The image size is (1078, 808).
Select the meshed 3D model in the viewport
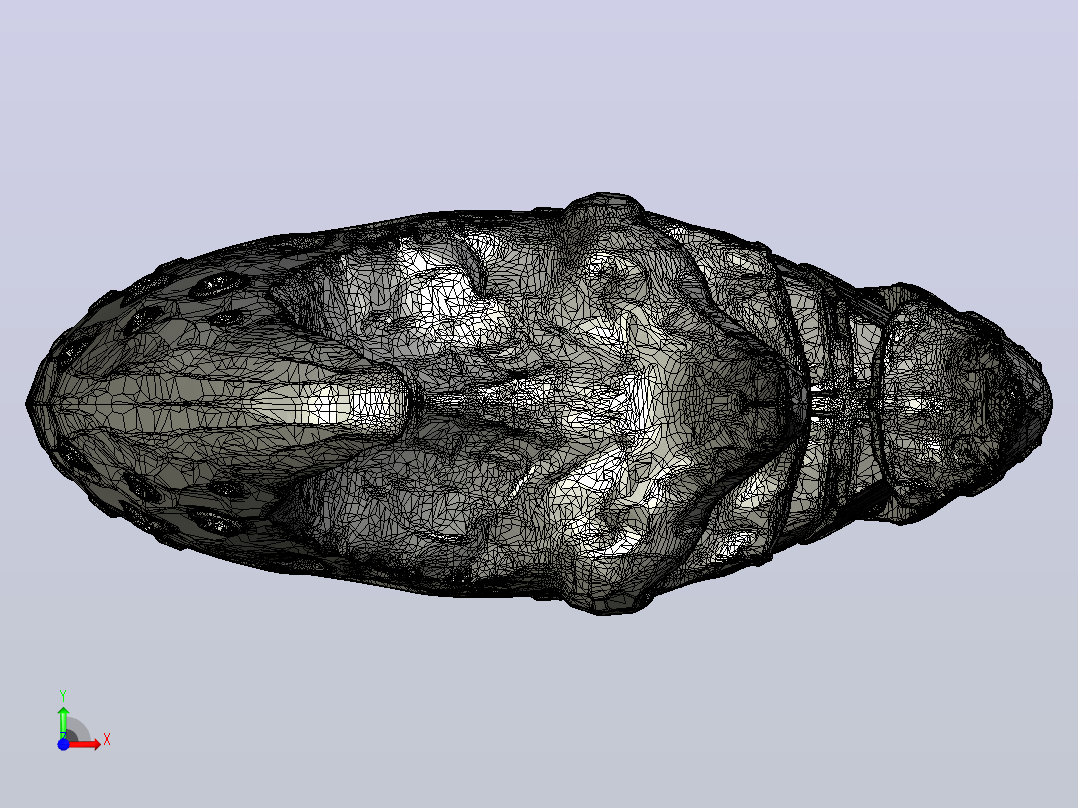click(539, 404)
